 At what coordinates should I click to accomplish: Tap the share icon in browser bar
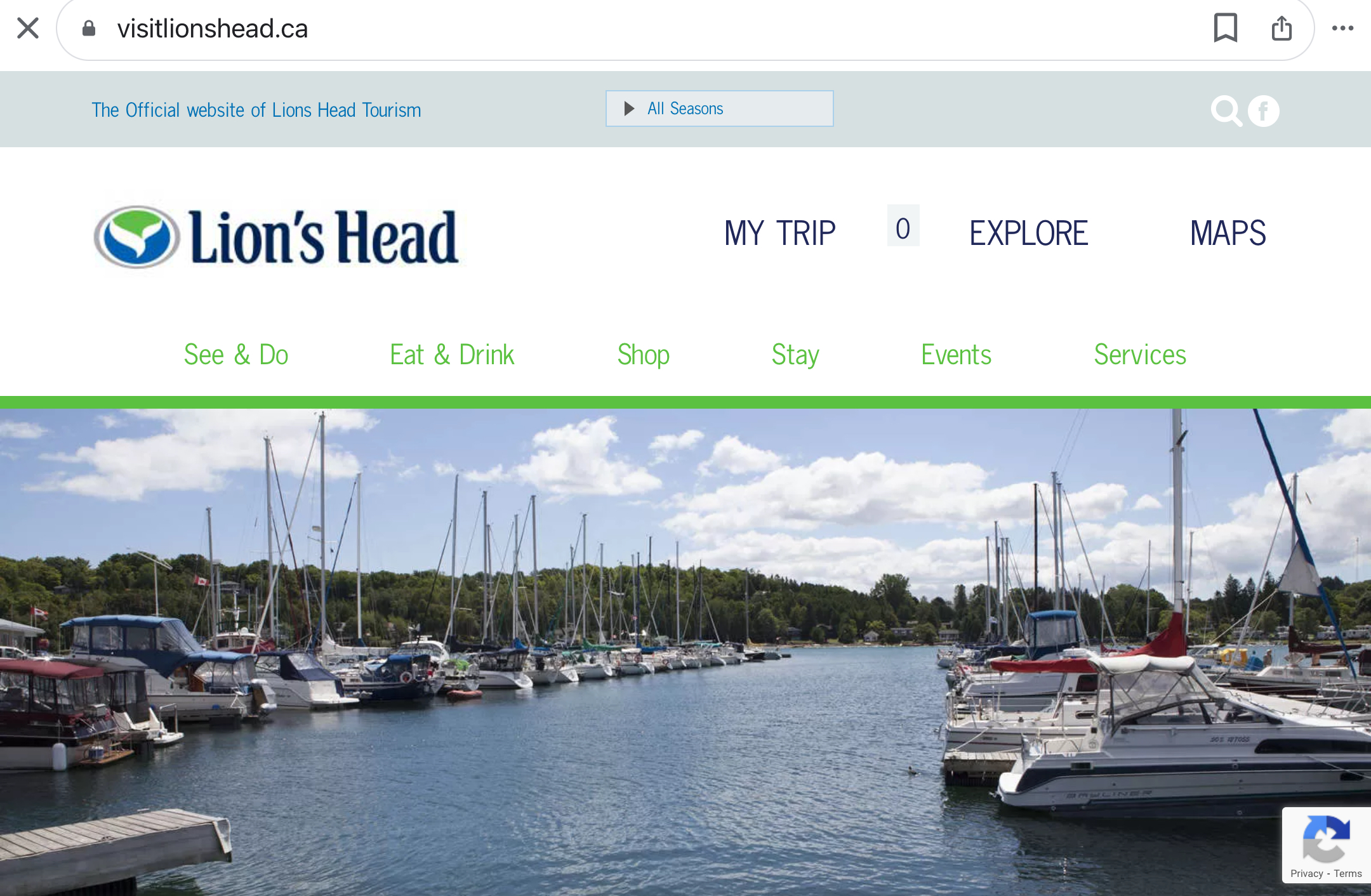1282,28
